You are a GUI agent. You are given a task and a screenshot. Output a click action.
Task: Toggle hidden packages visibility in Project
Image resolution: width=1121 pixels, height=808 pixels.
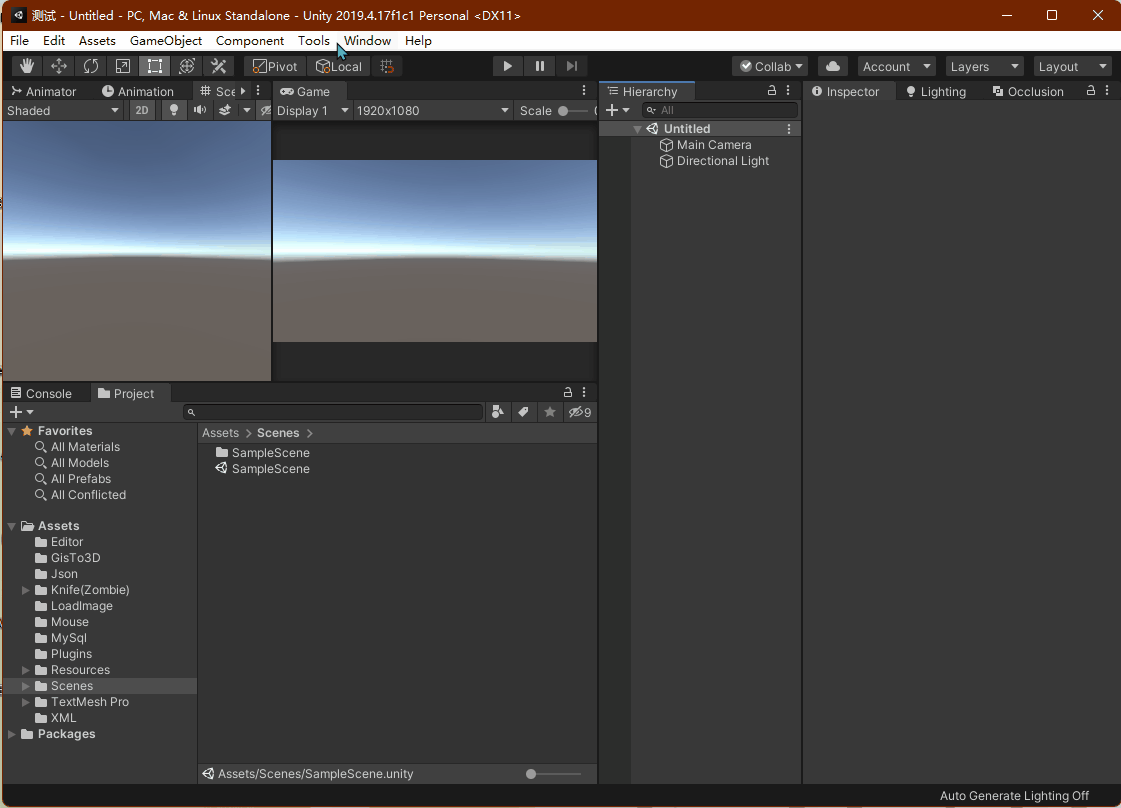pos(580,412)
